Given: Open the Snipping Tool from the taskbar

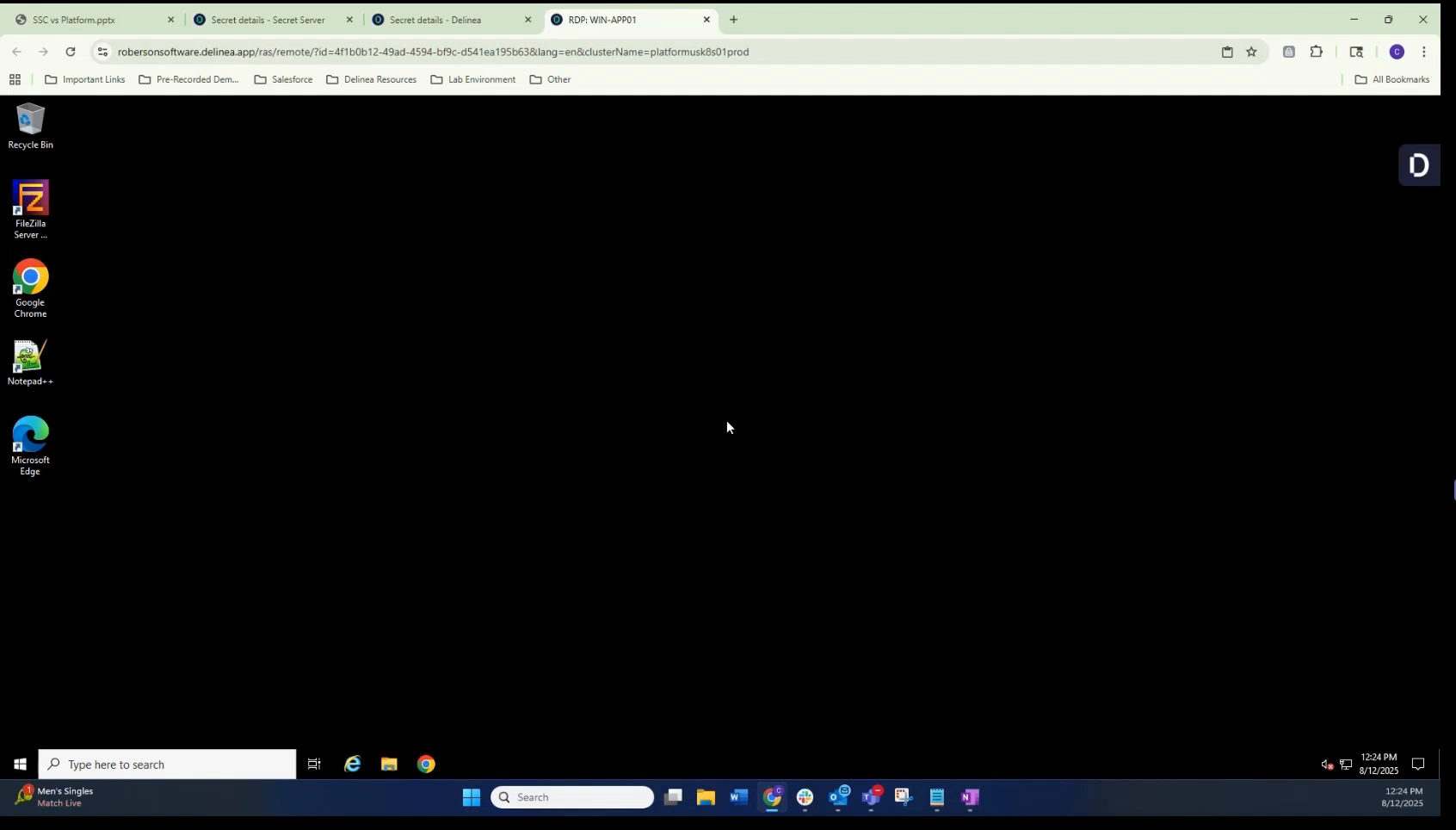Looking at the screenshot, I should click(903, 797).
